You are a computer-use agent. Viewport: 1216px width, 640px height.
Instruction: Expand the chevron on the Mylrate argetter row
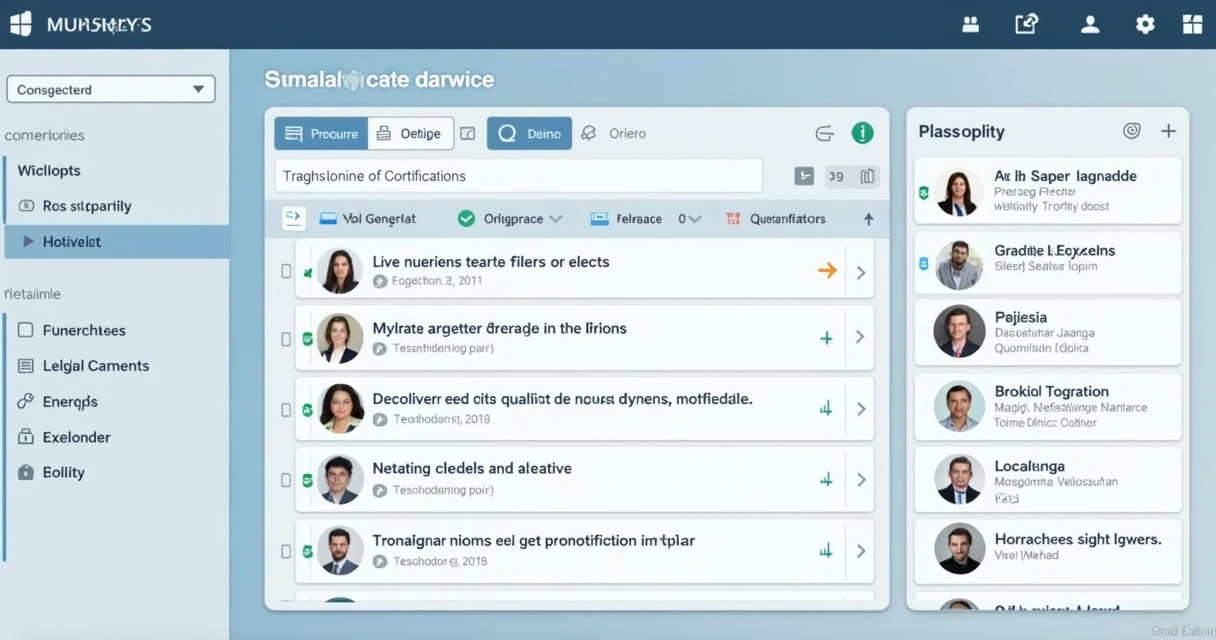click(858, 338)
